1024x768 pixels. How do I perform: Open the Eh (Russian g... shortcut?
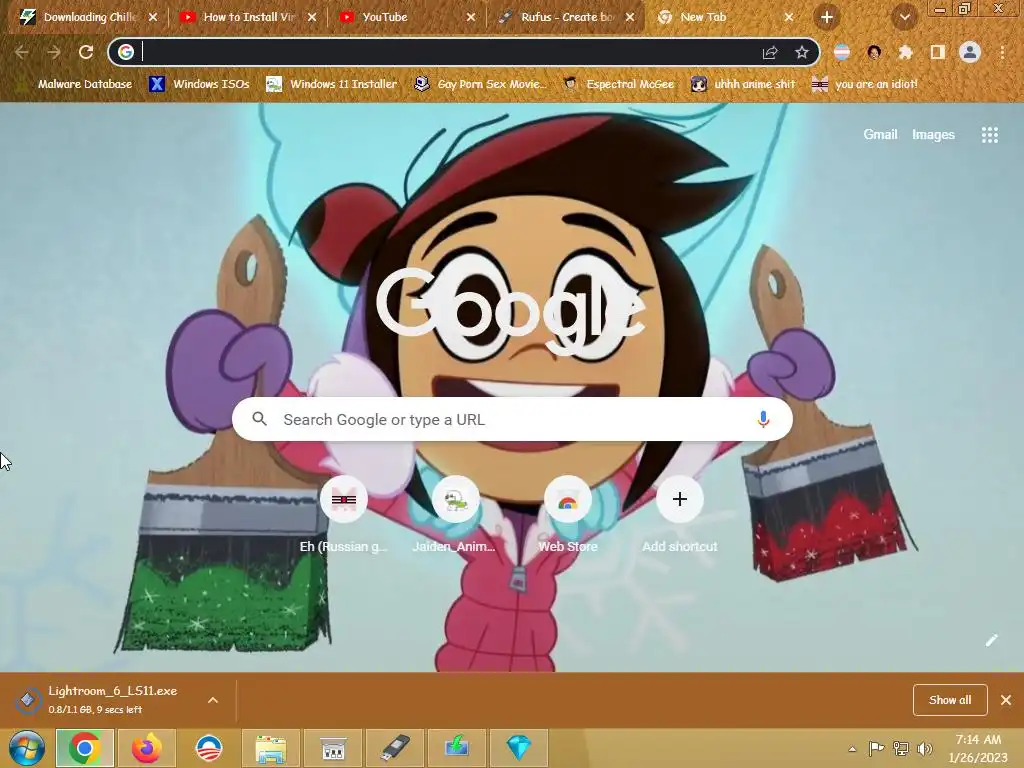[x=344, y=516]
